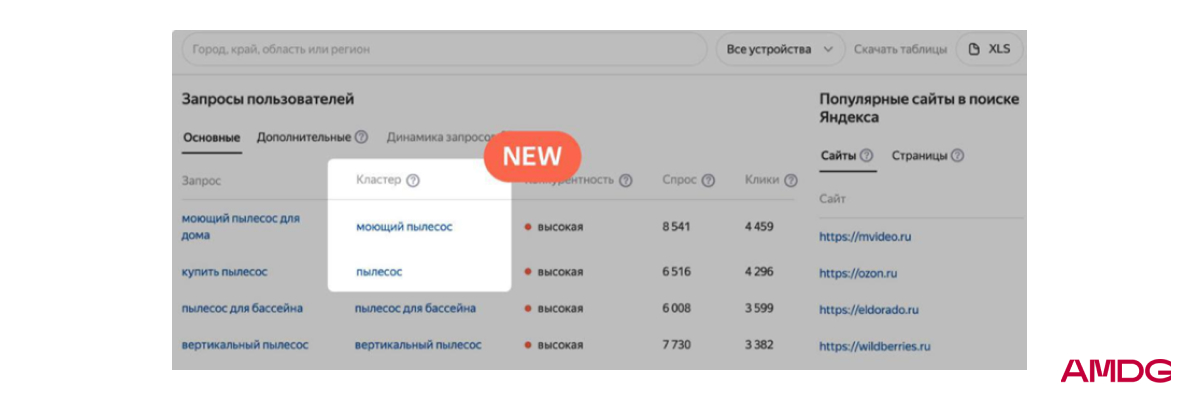Viewport: 1200px width, 400px height.
Task: Open the Все устройства dropdown
Action: point(780,49)
